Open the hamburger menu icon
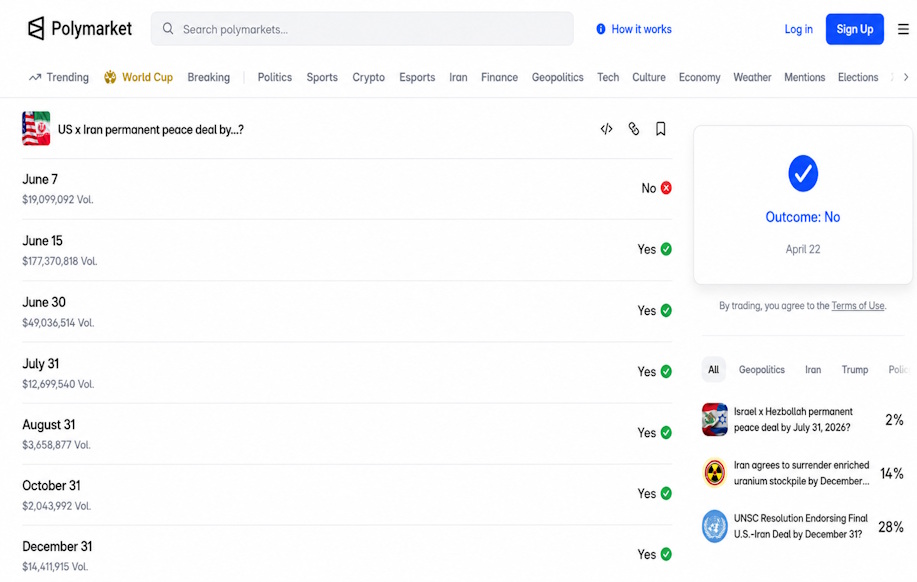The width and height of the screenshot is (917, 582). 904,29
